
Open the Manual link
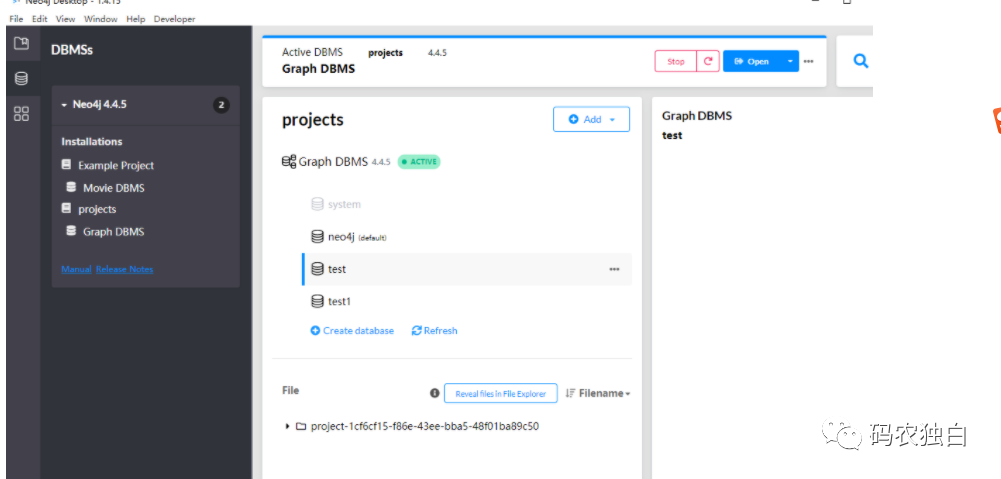pyautogui.click(x=76, y=269)
